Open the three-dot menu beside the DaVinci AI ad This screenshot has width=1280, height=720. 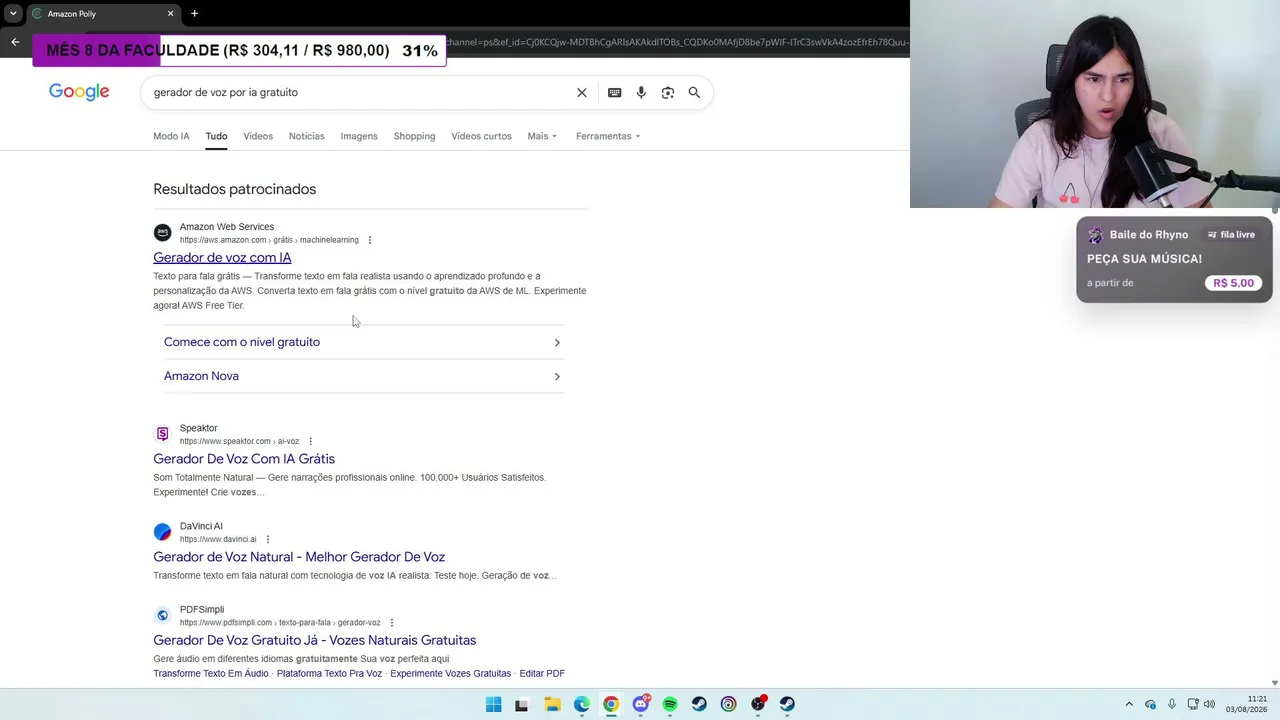[268, 539]
